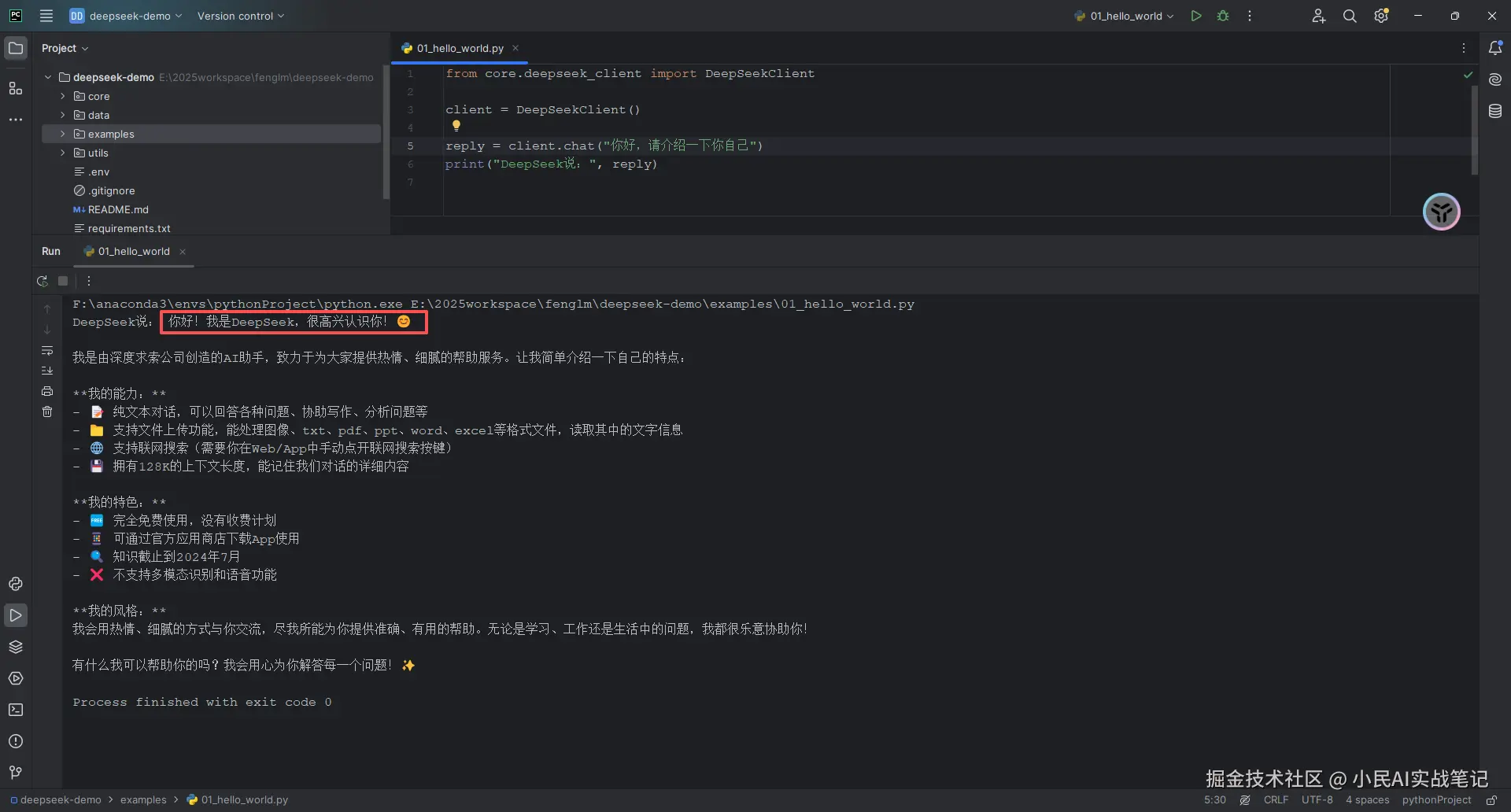Switch pythonProject interpreter in status bar
This screenshot has height=812, width=1511.
click(1436, 800)
